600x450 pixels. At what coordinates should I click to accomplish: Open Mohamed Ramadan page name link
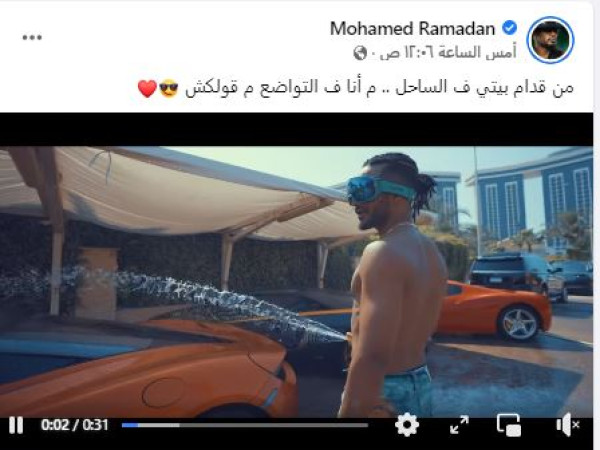click(412, 29)
